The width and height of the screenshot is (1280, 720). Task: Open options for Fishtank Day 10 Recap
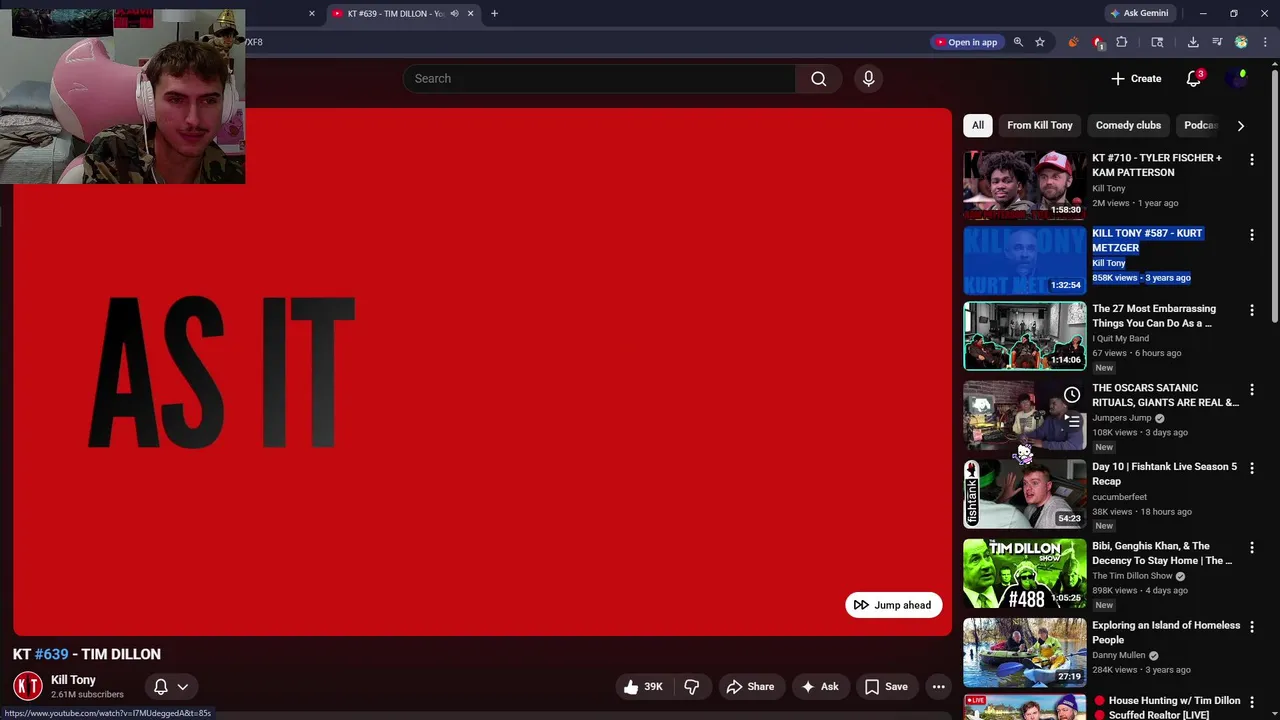point(1251,469)
